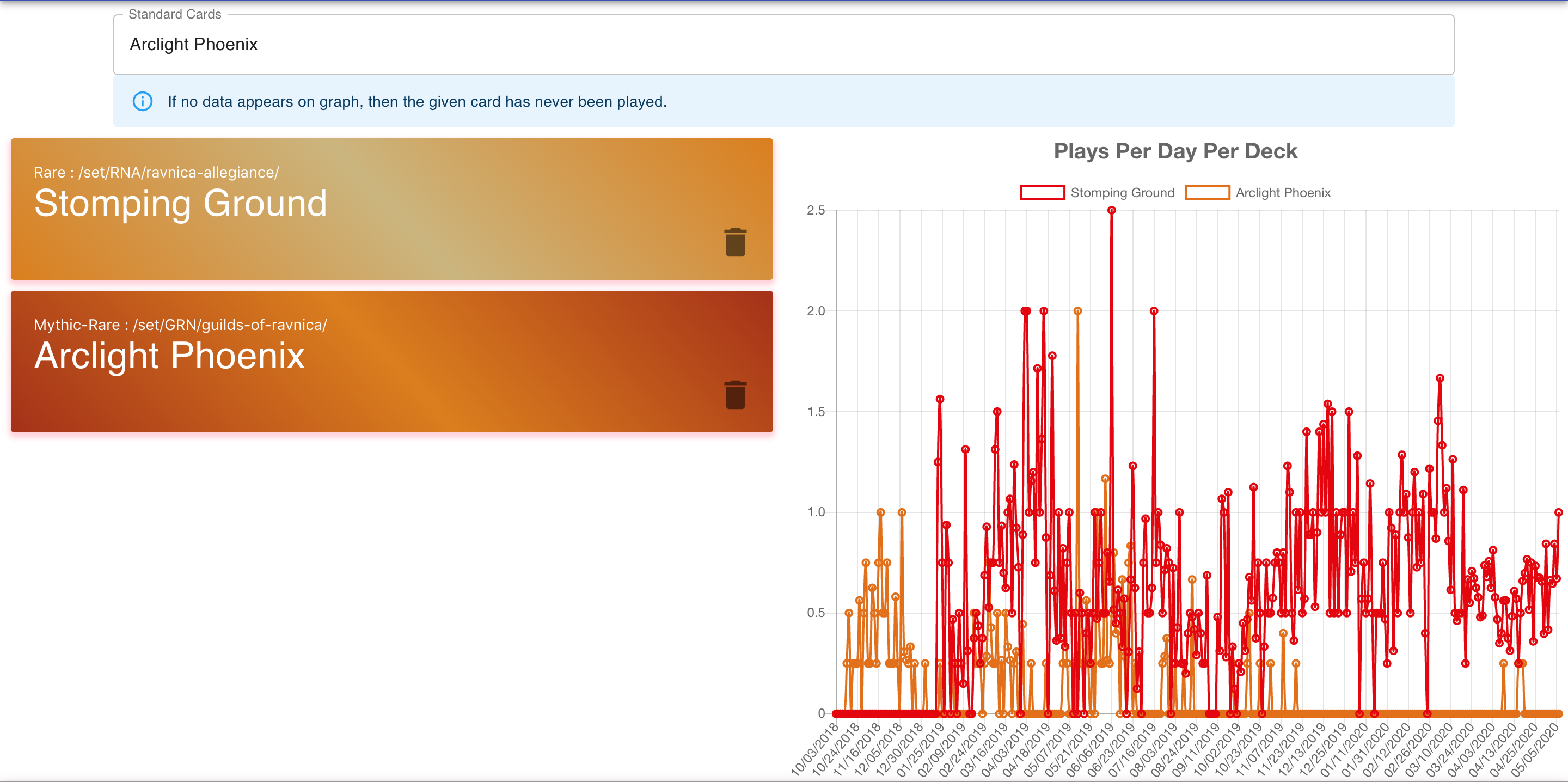Click the Plays Per Day Per Deck title
The image size is (1568, 782).
[x=1175, y=151]
